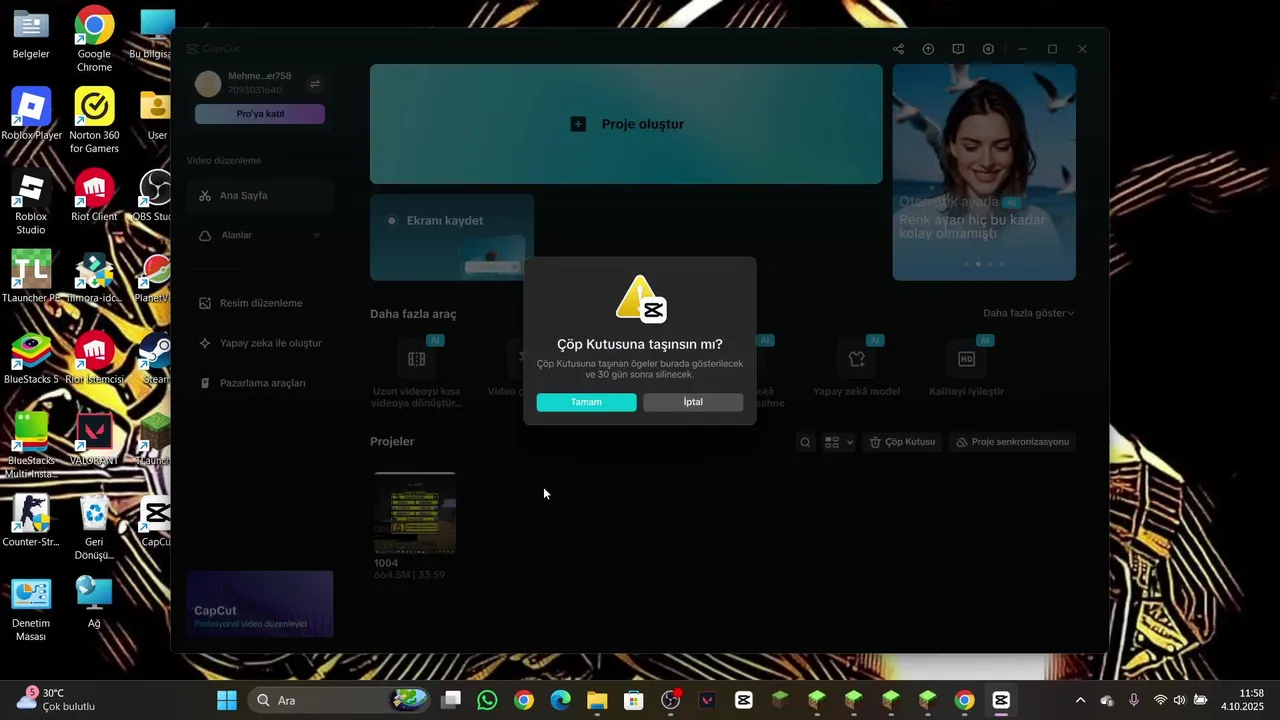Open Geri Dönüşüm recycle bin icon
This screenshot has height=720, width=1280.
point(94,528)
